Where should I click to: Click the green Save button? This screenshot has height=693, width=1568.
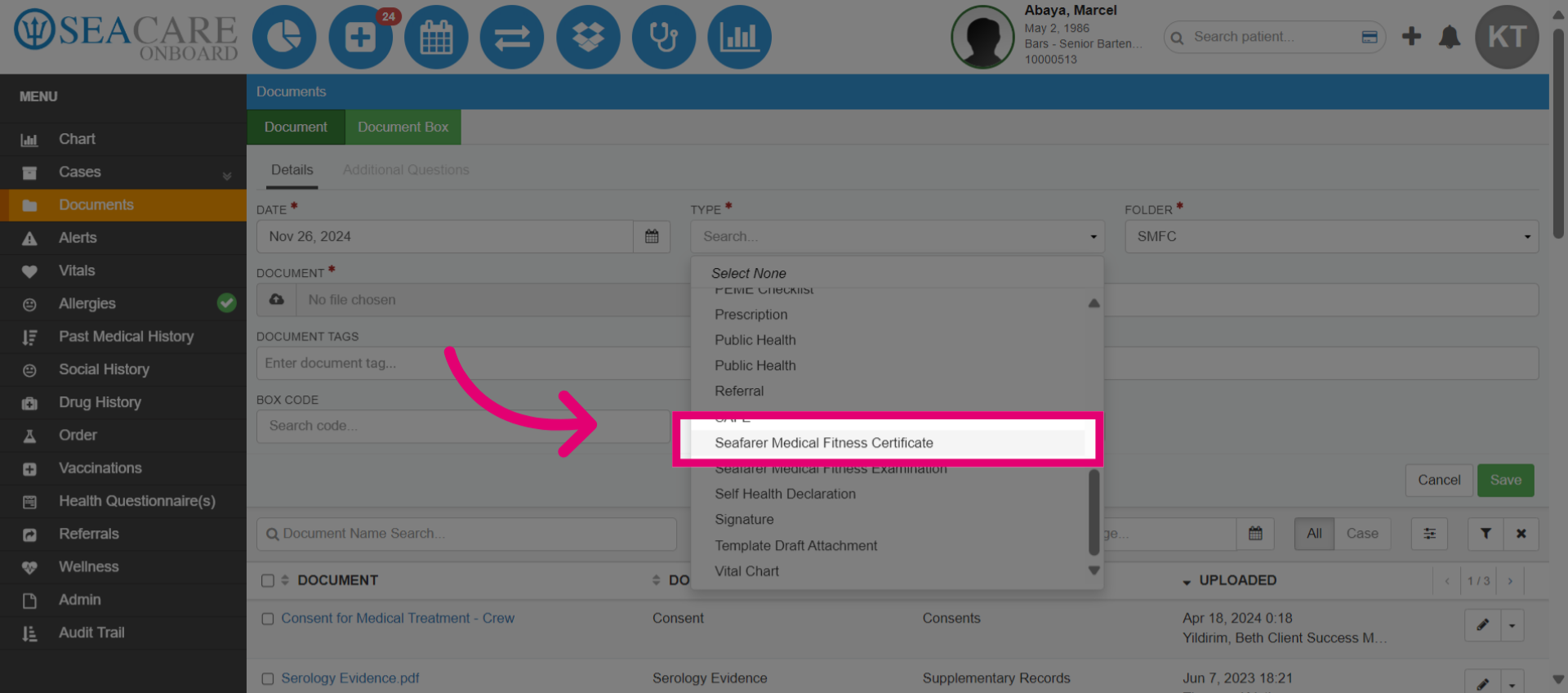point(1505,481)
